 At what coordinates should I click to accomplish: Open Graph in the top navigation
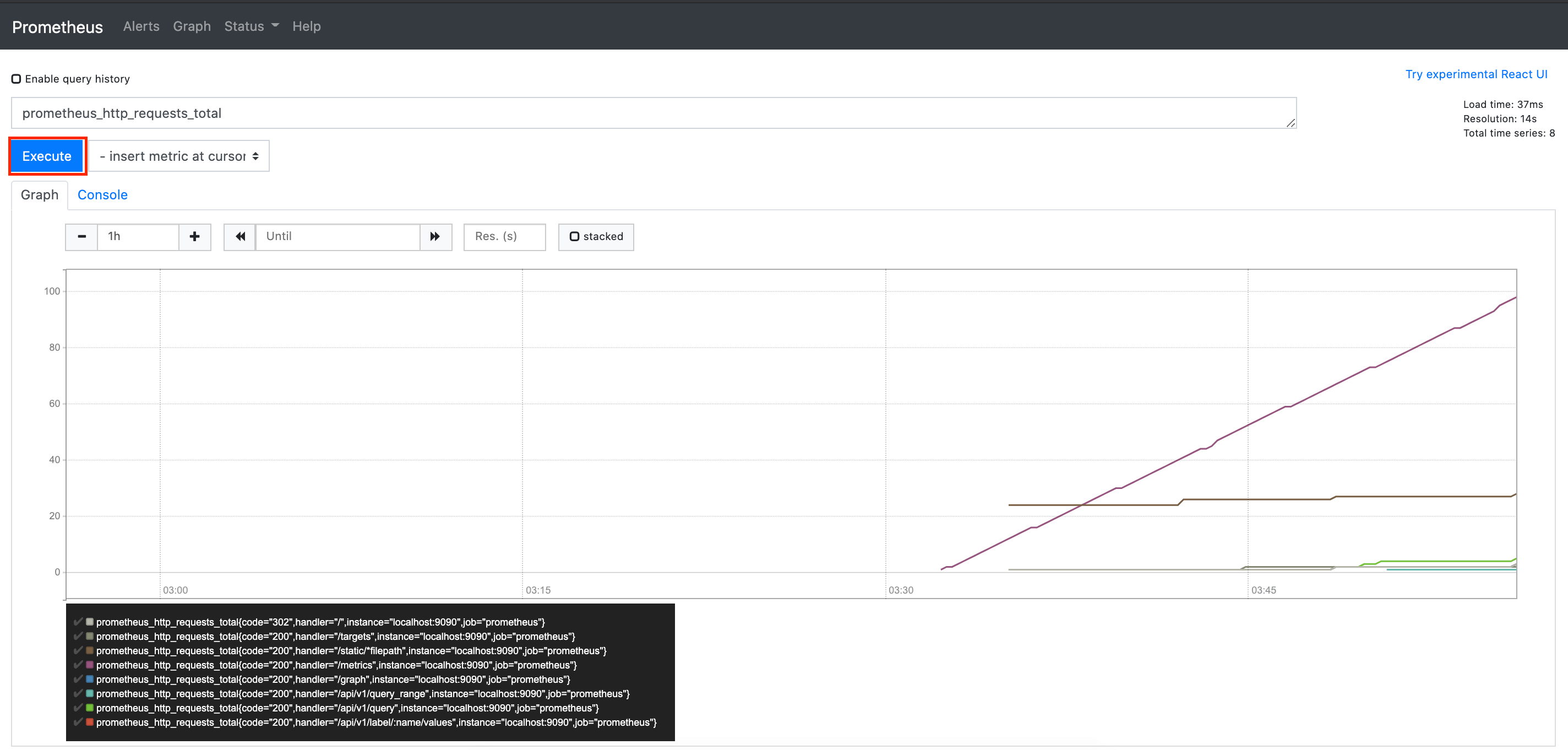192,26
